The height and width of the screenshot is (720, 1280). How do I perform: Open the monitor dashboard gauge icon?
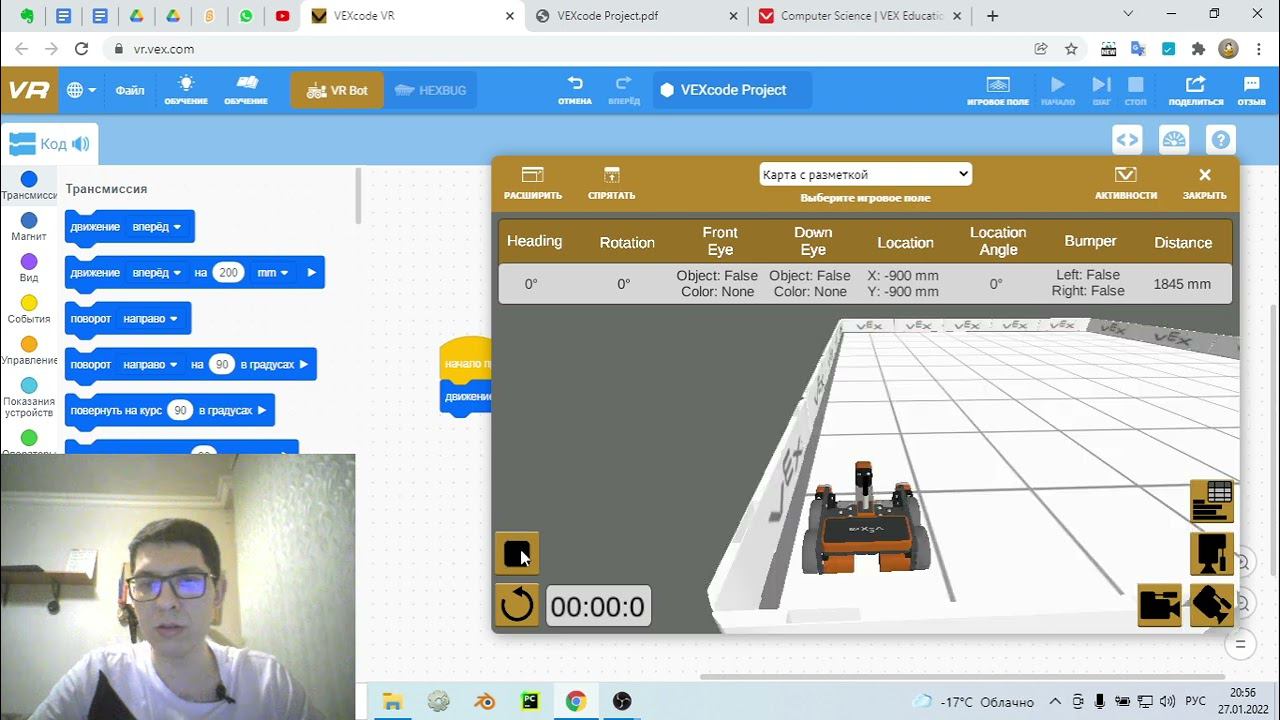point(1174,140)
